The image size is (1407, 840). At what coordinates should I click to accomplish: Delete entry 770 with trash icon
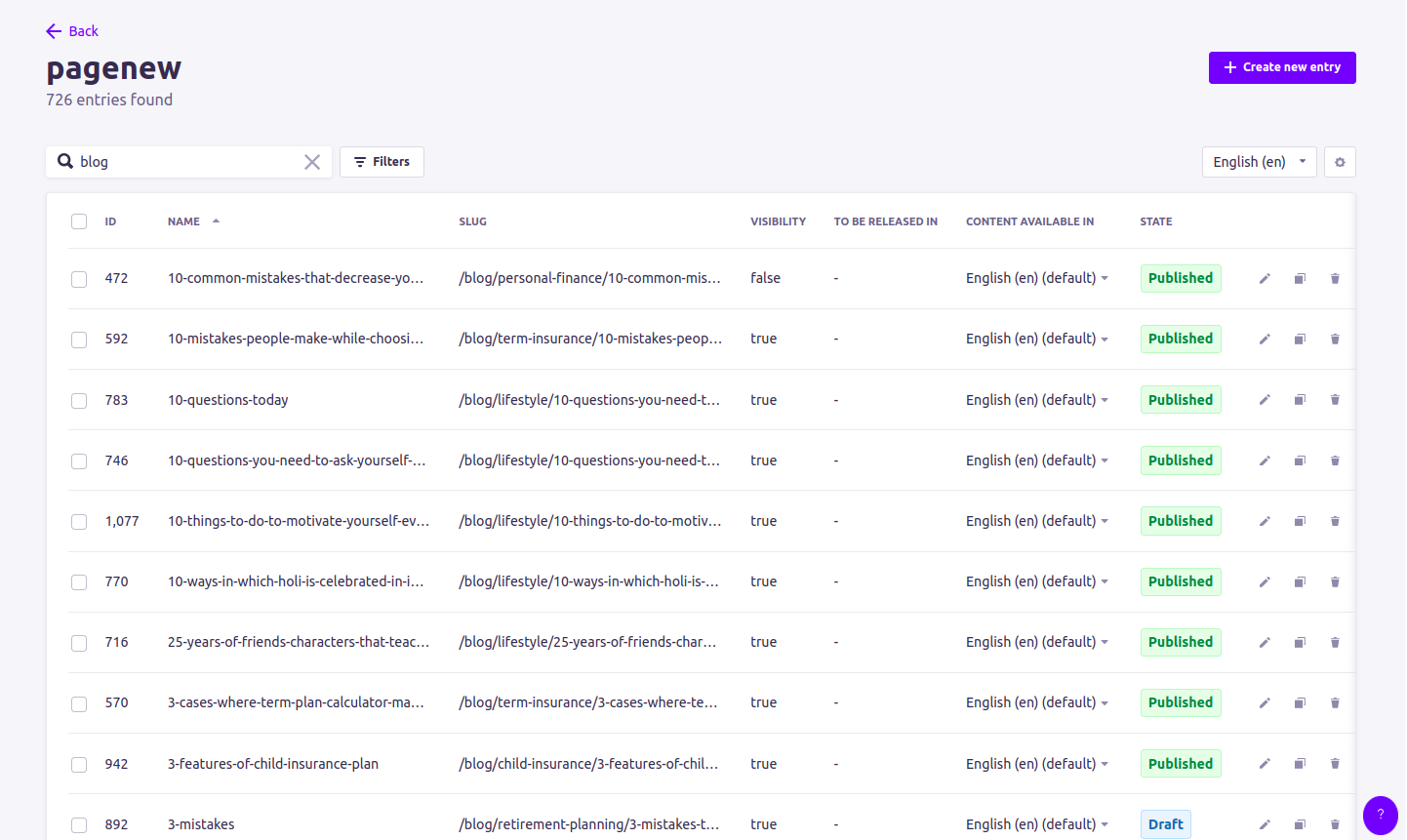(1335, 582)
